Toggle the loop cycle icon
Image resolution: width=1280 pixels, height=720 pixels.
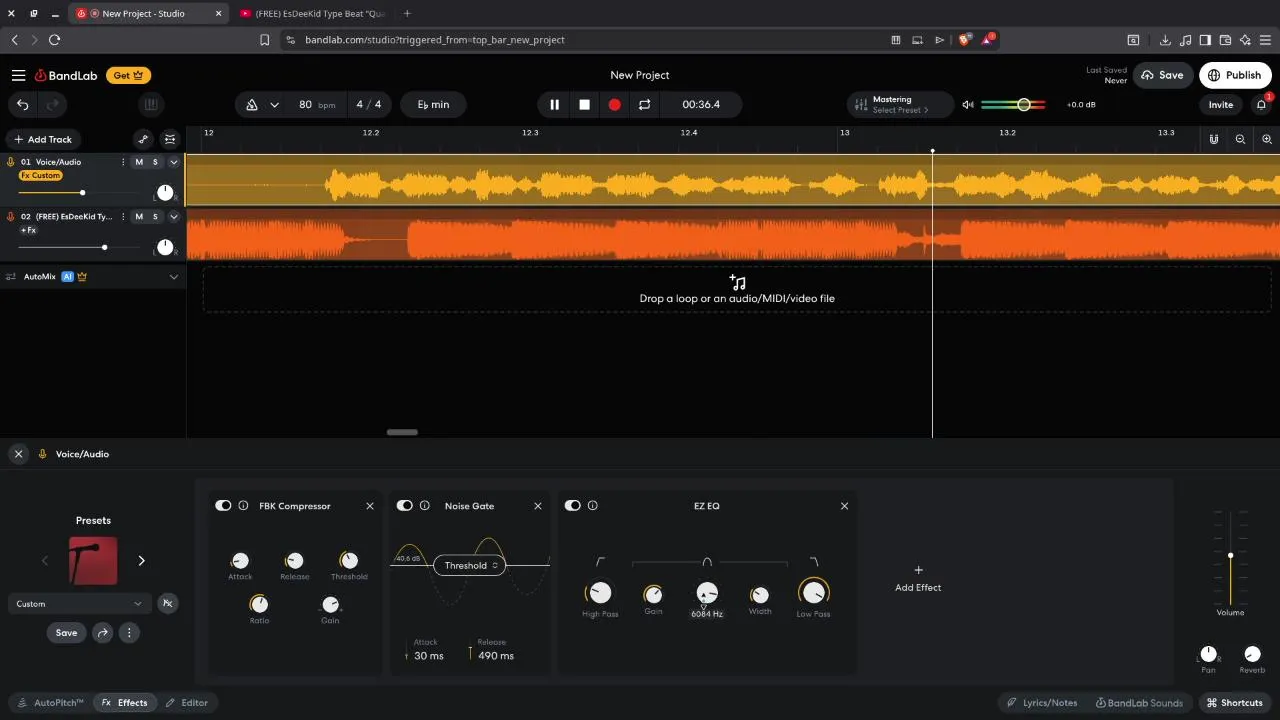coord(644,104)
